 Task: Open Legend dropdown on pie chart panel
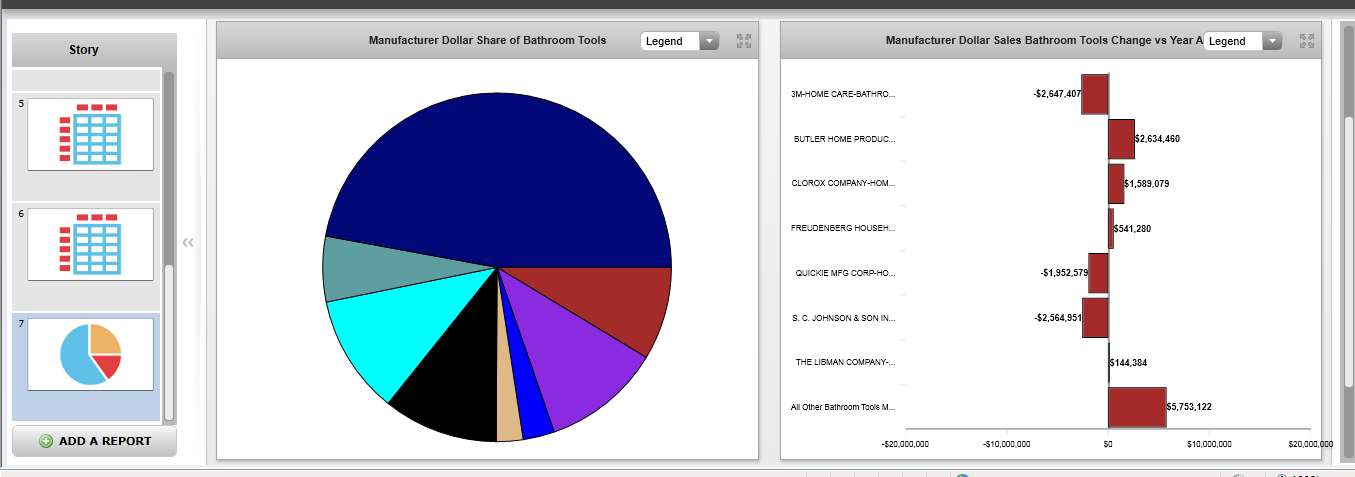click(680, 41)
